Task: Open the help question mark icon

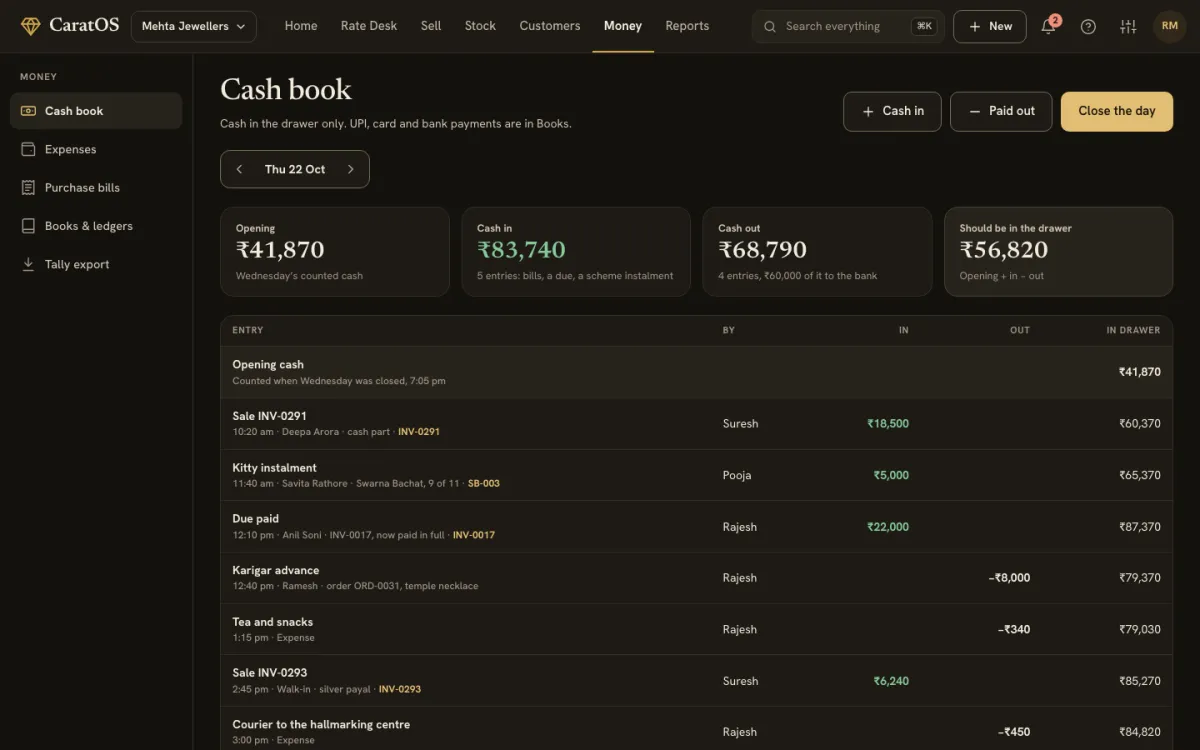Action: tap(1088, 26)
